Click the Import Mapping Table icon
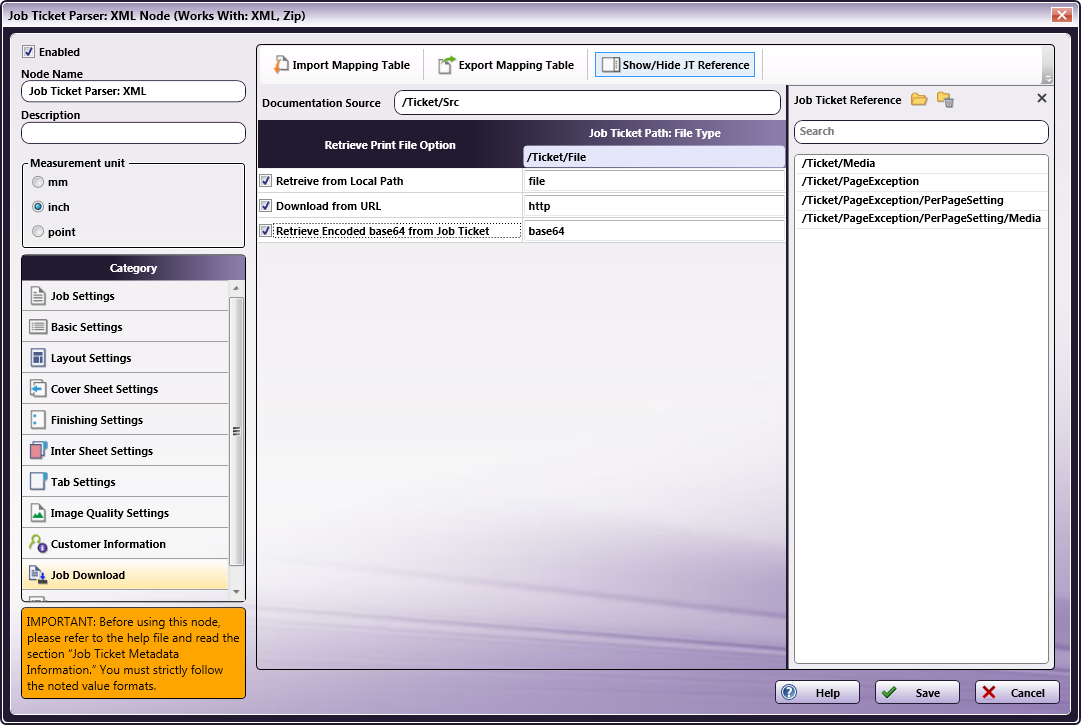 point(281,65)
